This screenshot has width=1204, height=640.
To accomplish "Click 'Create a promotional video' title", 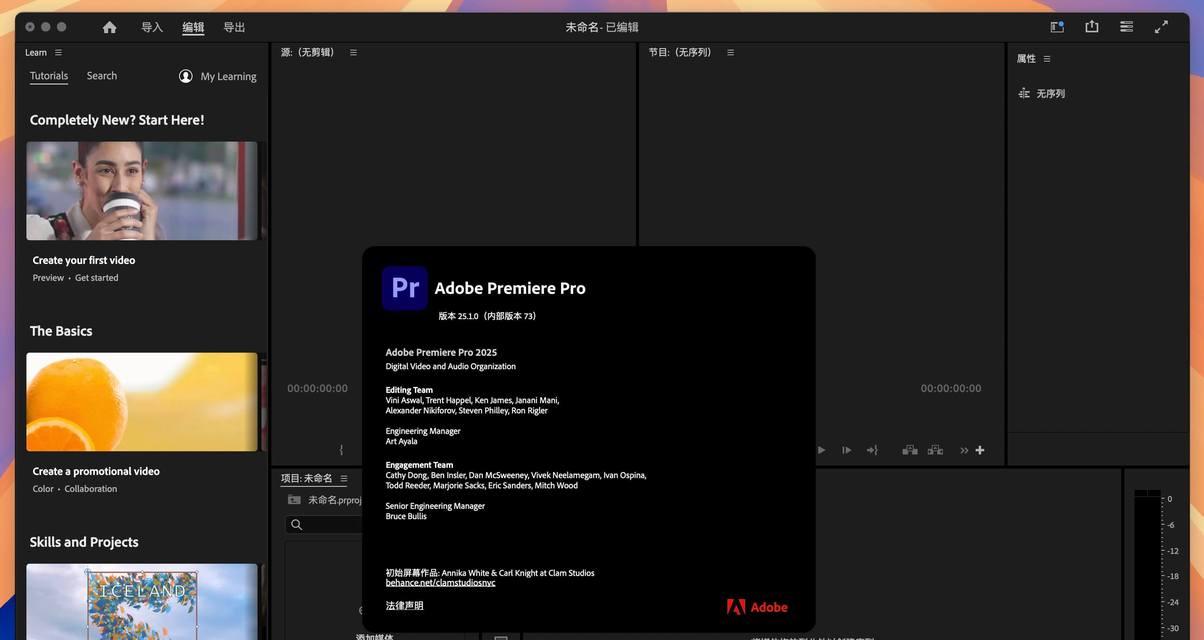I will (x=96, y=471).
